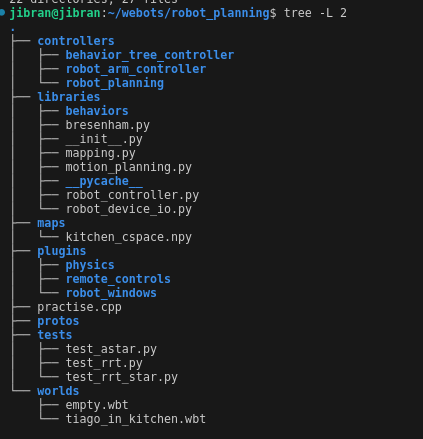Screen dimensions: 423x439
Task: Click robot_planning under controllers
Action: (115, 83)
